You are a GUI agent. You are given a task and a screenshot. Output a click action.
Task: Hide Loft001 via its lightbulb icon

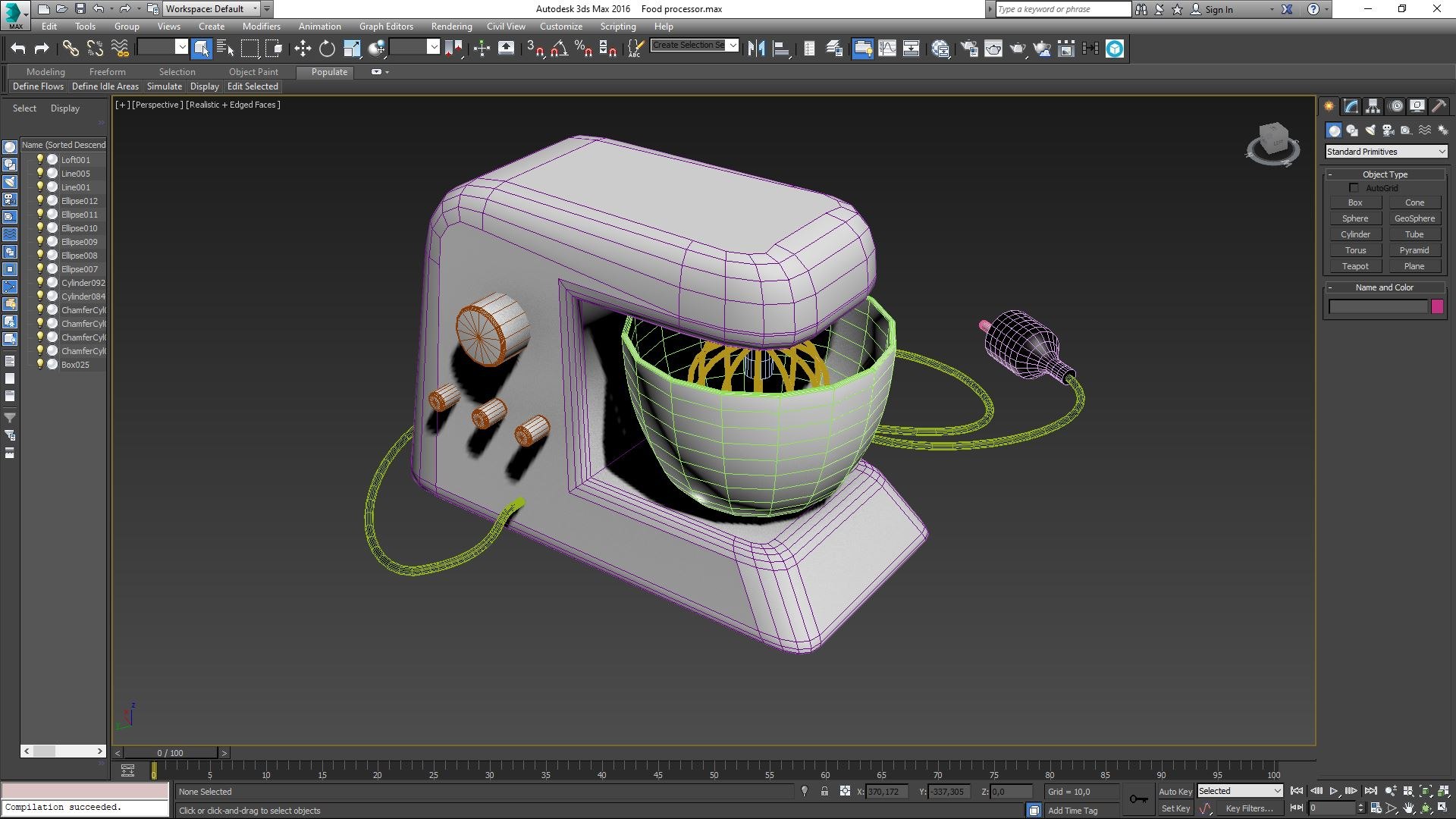pos(40,159)
